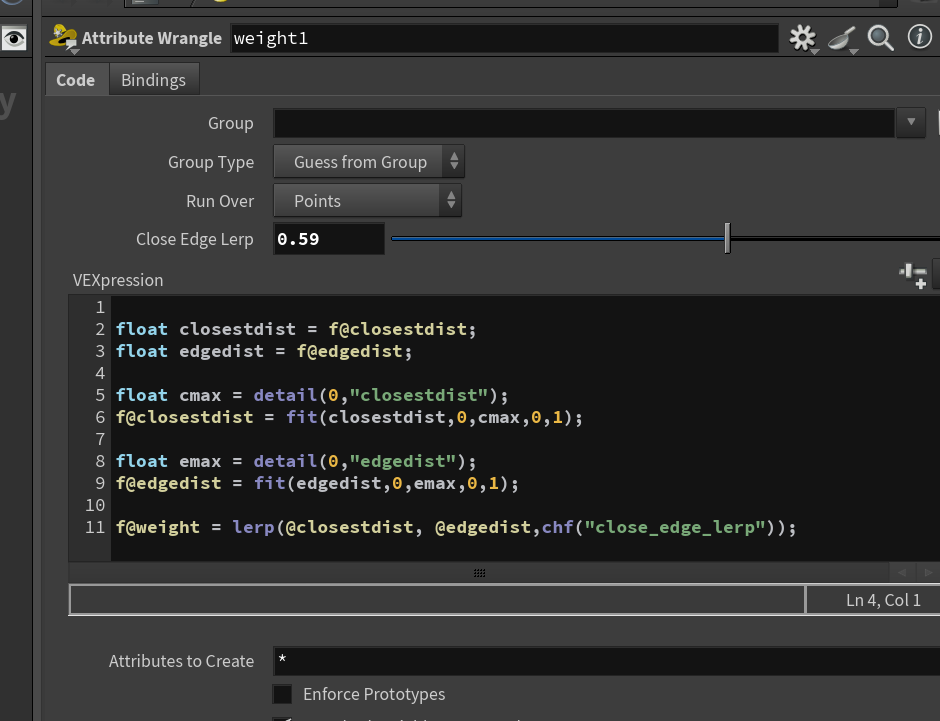Enable the Enforce Prototypes checkbox

pos(282,694)
